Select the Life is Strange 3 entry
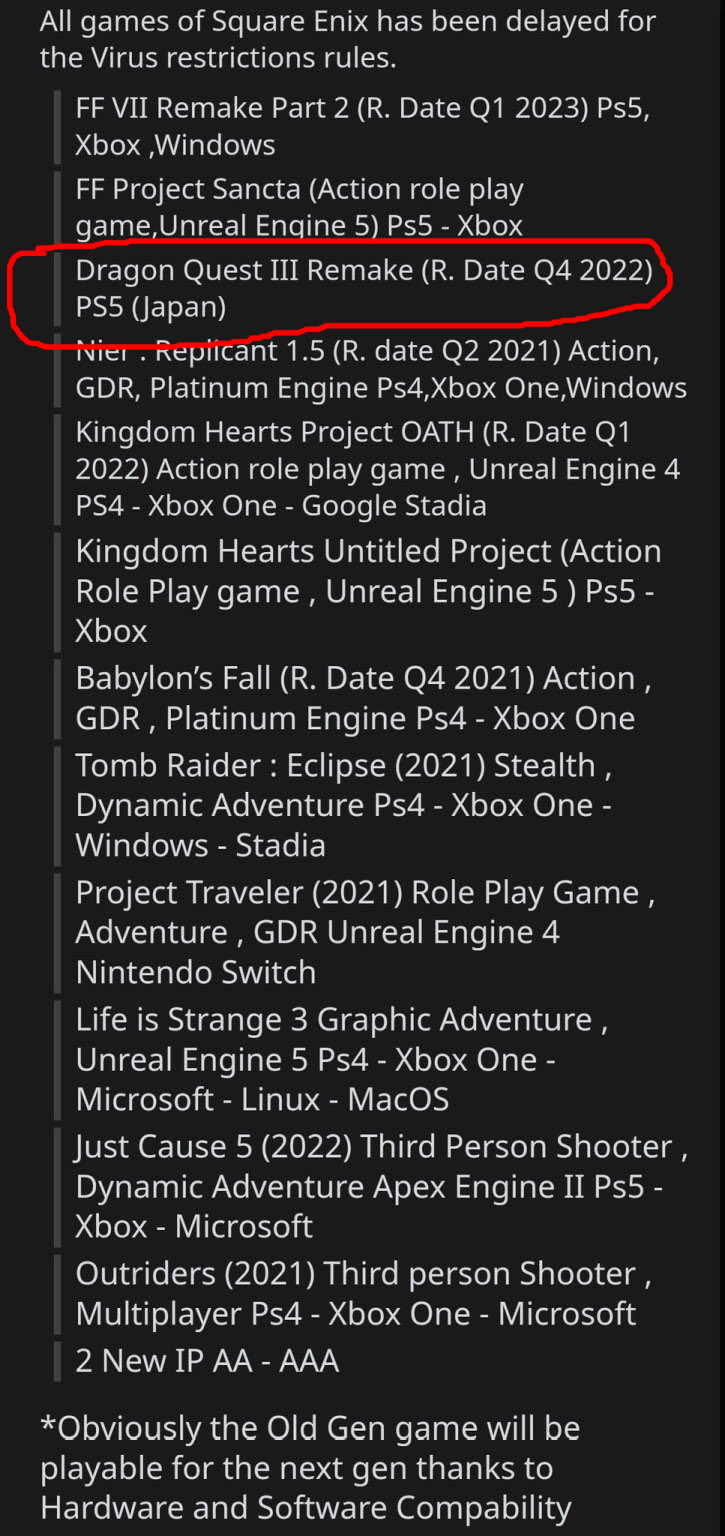This screenshot has width=725, height=1536. pyautogui.click(x=342, y=1059)
